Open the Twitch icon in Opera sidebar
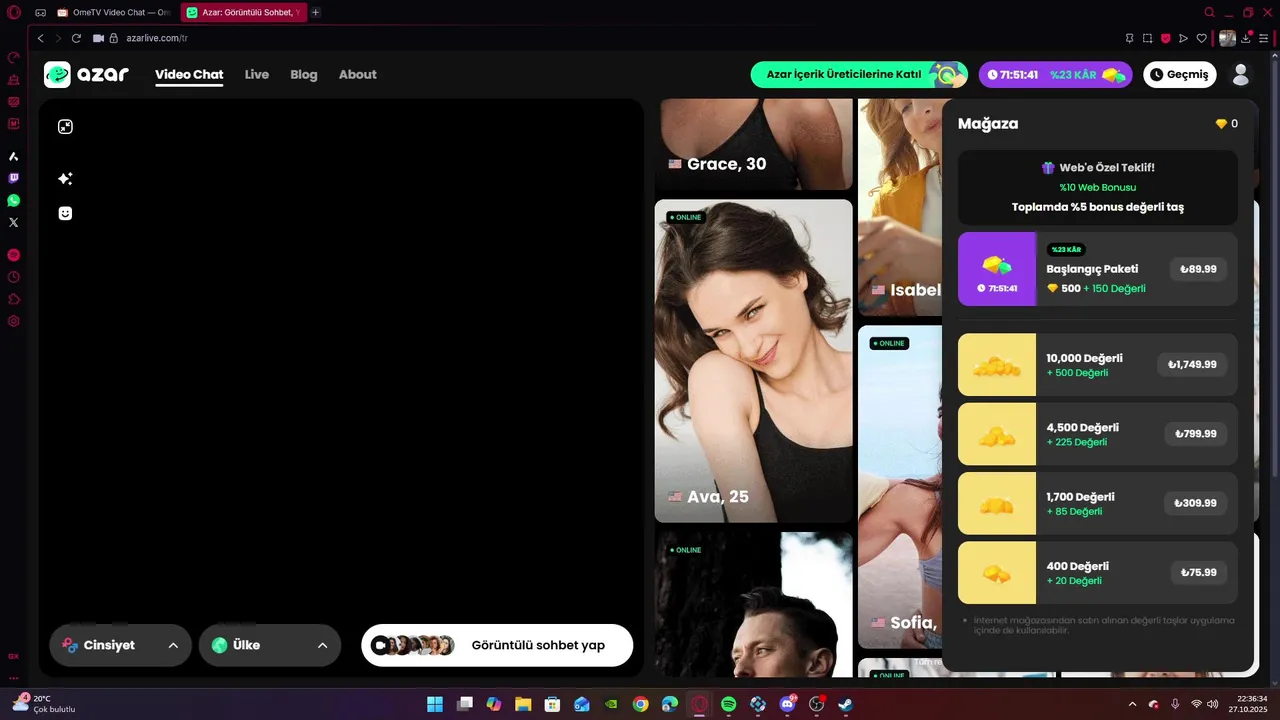Viewport: 1280px width, 720px height. pos(13,178)
